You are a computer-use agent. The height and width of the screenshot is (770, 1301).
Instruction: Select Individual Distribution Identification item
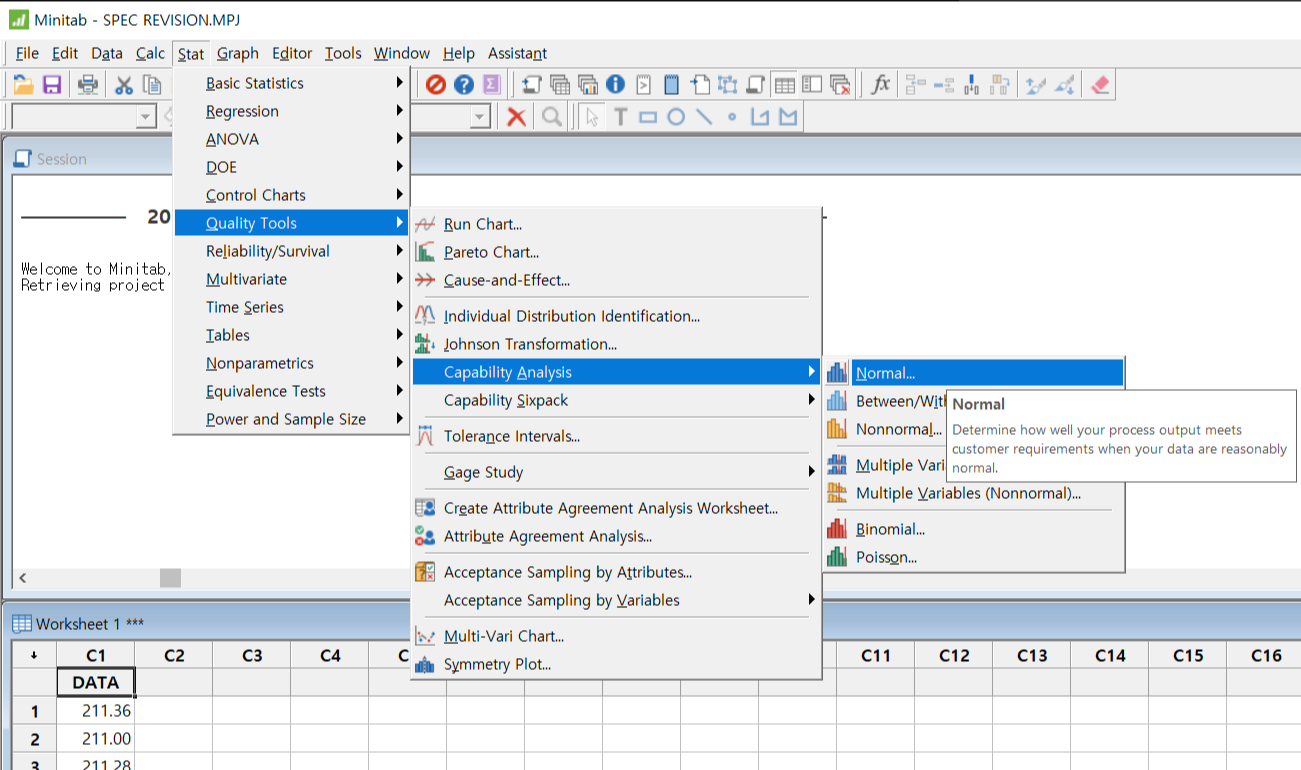pos(616,316)
